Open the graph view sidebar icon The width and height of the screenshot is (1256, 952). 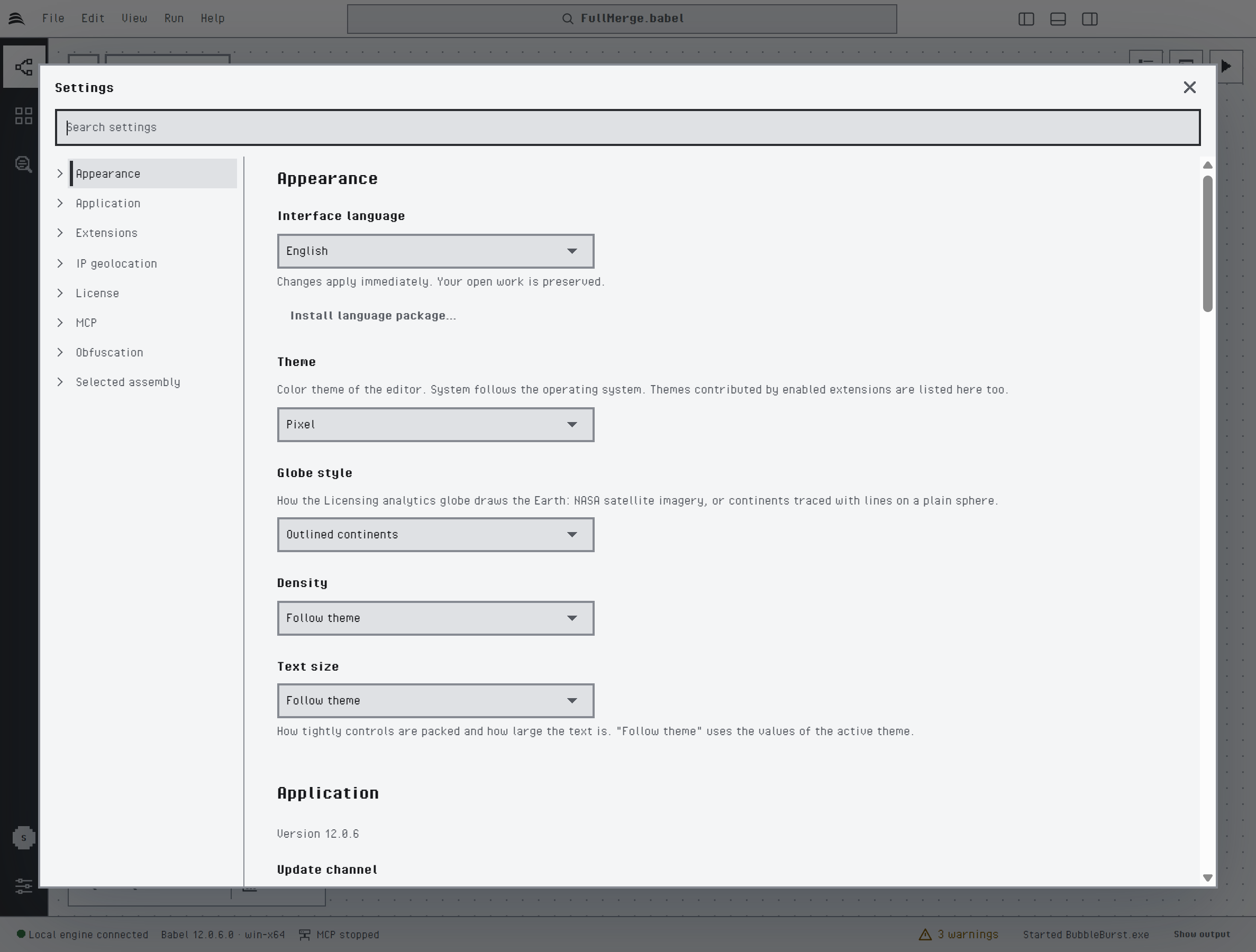(24, 68)
